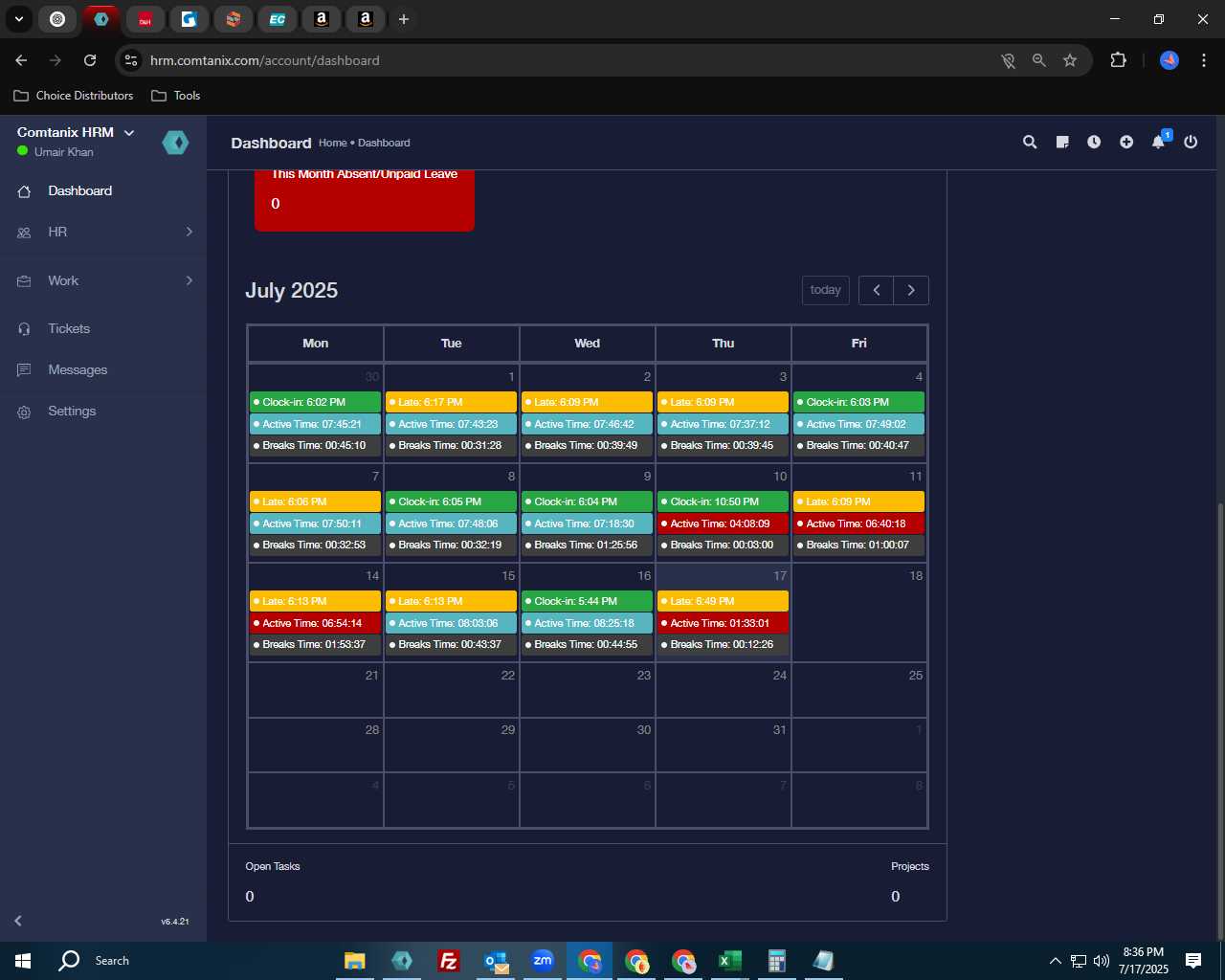The height and width of the screenshot is (980, 1225).
Task: Click the Settings gear icon in sidebar
Action: (24, 412)
